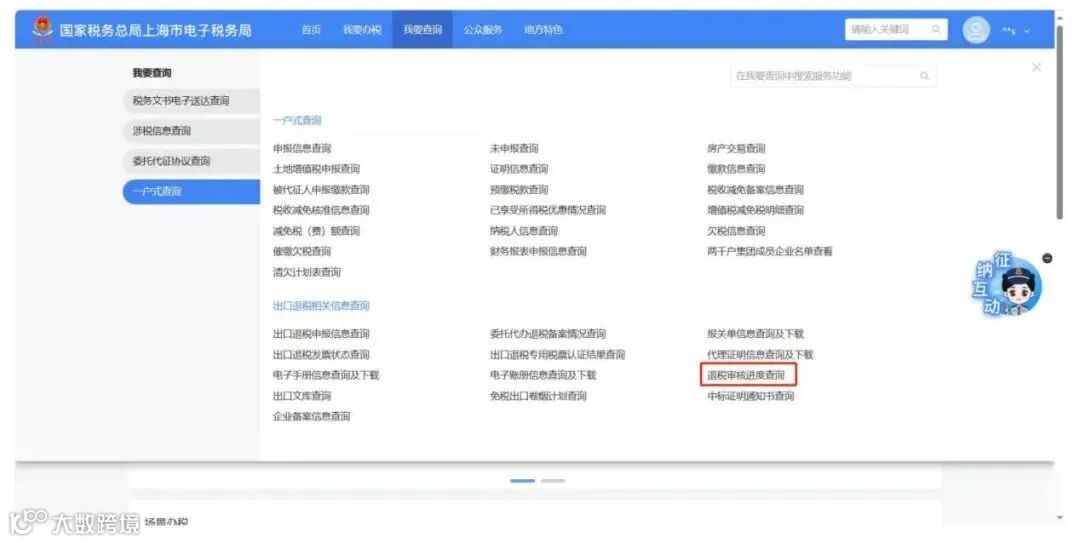Click the user avatar icon
The width and height of the screenshot is (1080, 543).
point(975,30)
